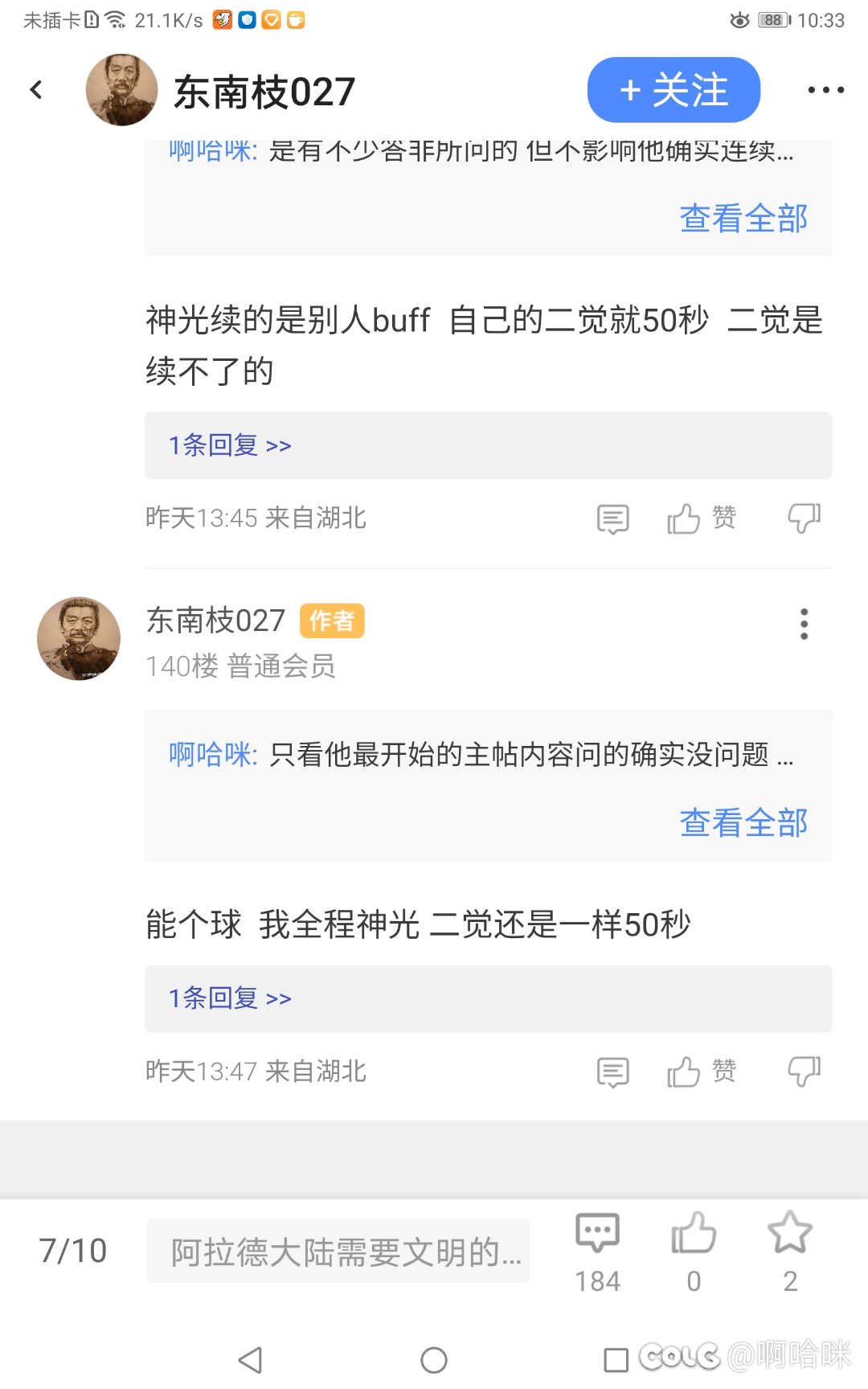Favorite the post with the star icon

coord(790,1234)
